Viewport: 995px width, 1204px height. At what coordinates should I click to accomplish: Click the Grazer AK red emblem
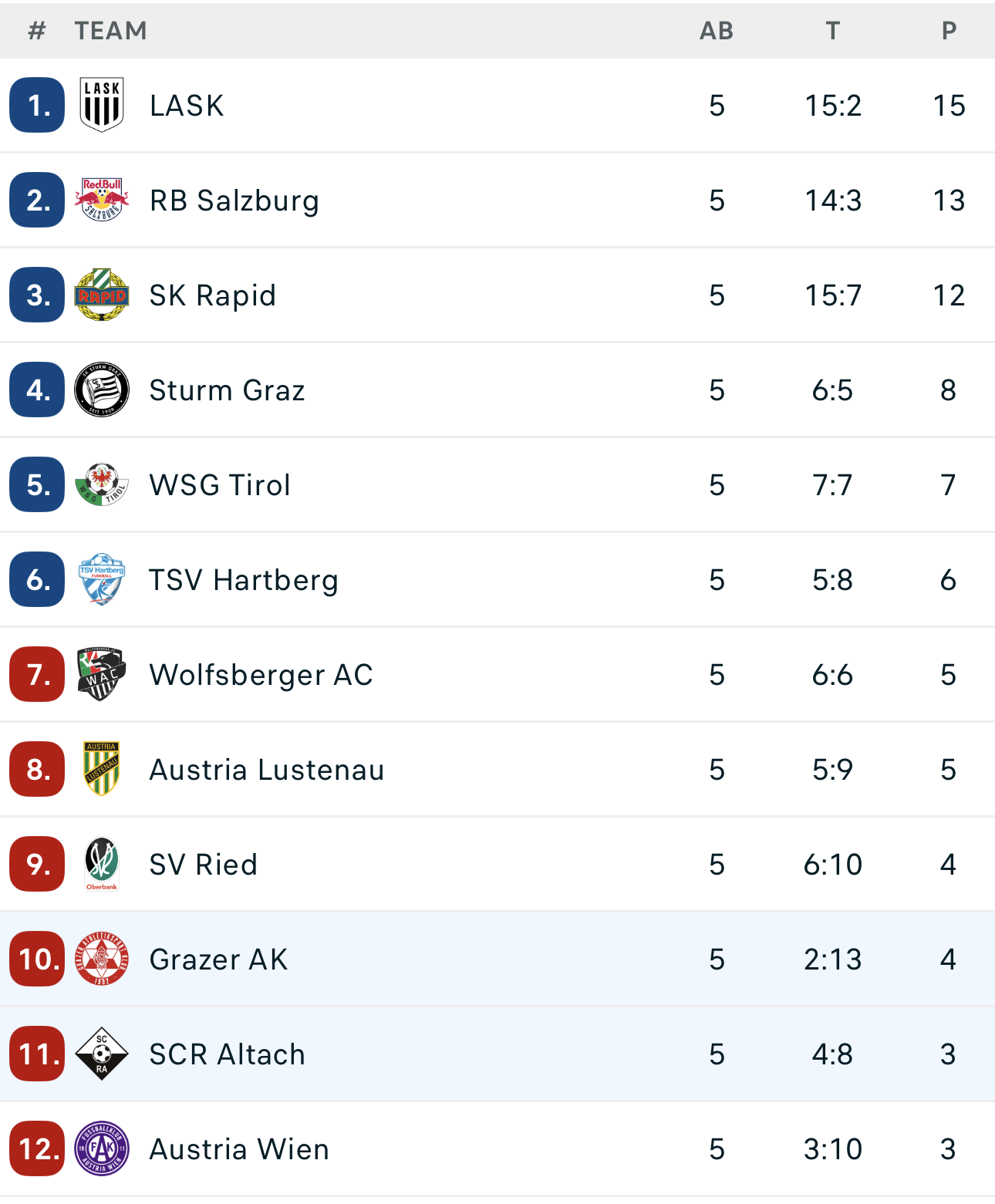[x=102, y=959]
